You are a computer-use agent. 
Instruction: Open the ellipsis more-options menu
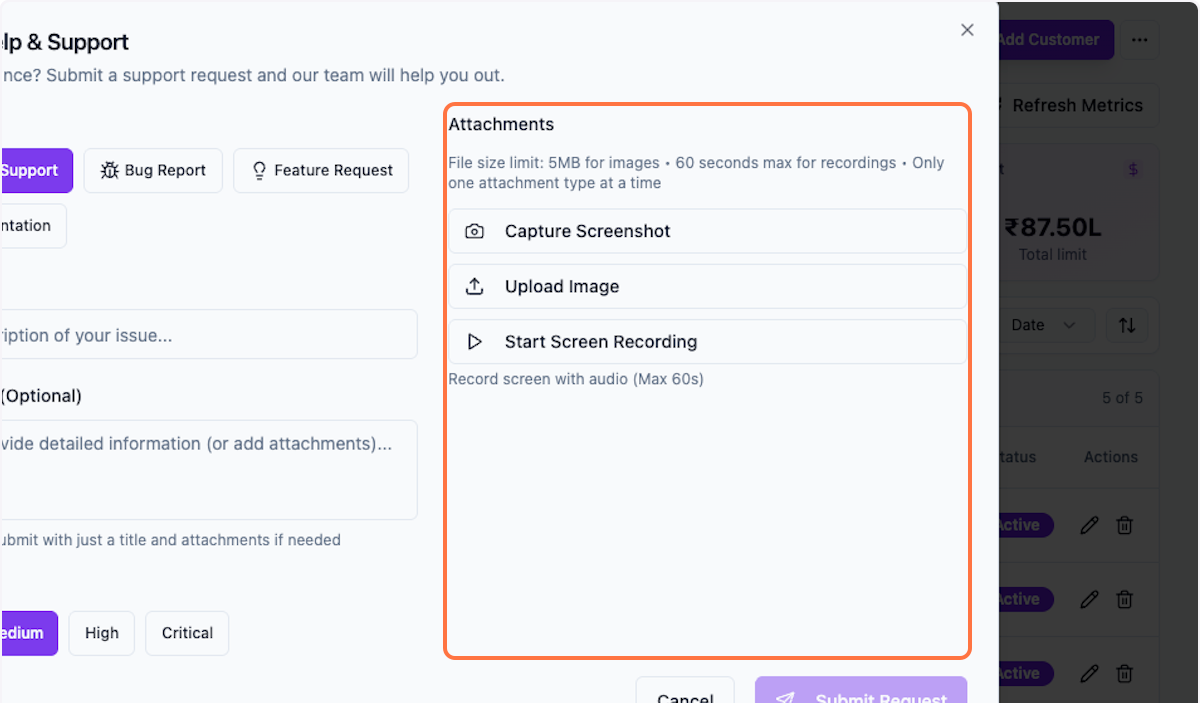point(1140,39)
